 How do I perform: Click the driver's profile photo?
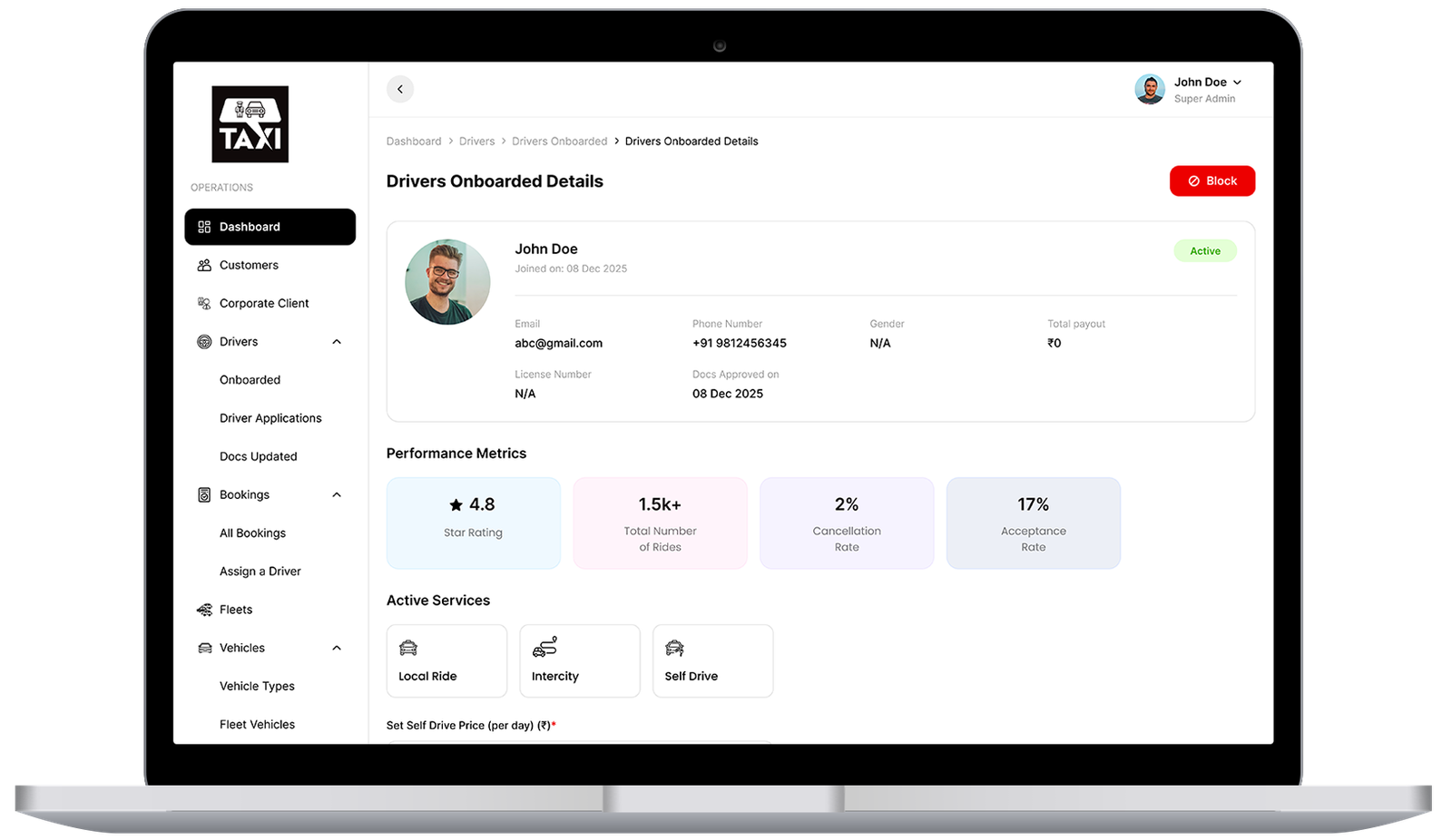(x=446, y=281)
